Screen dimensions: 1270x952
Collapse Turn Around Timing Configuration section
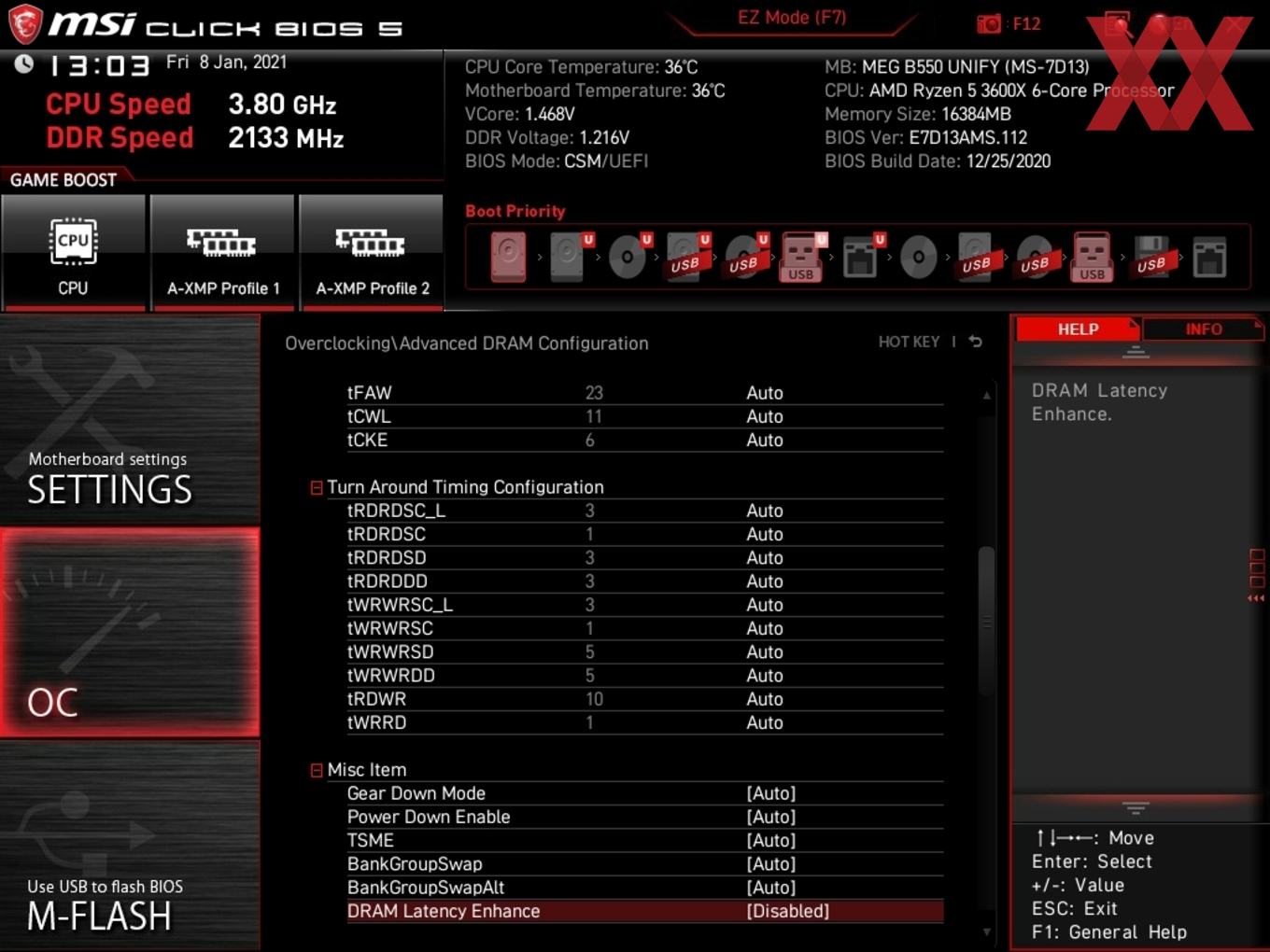pos(317,487)
